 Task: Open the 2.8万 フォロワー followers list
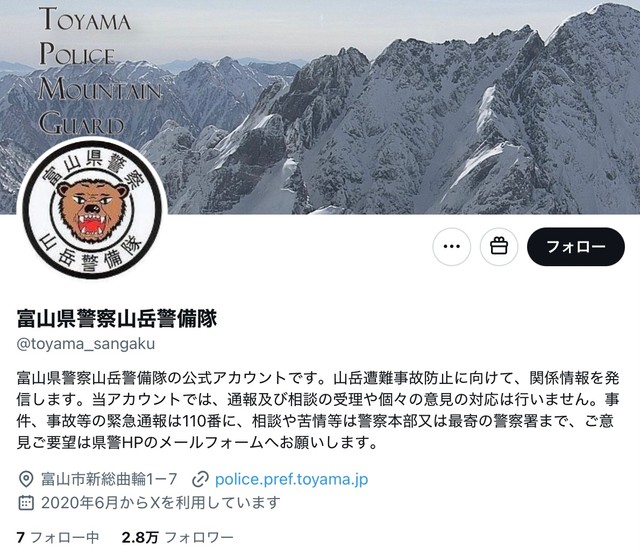(x=178, y=537)
